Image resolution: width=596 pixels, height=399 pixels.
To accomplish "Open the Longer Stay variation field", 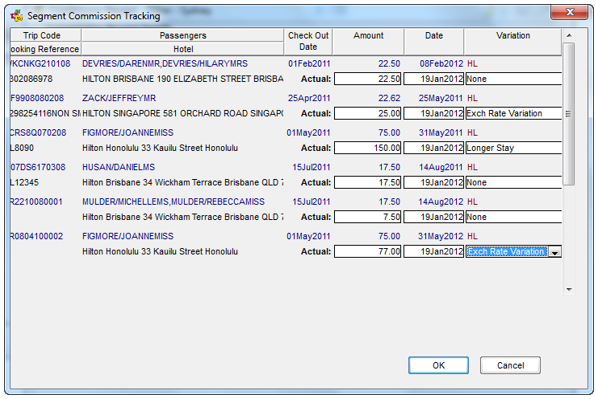I will (x=514, y=148).
